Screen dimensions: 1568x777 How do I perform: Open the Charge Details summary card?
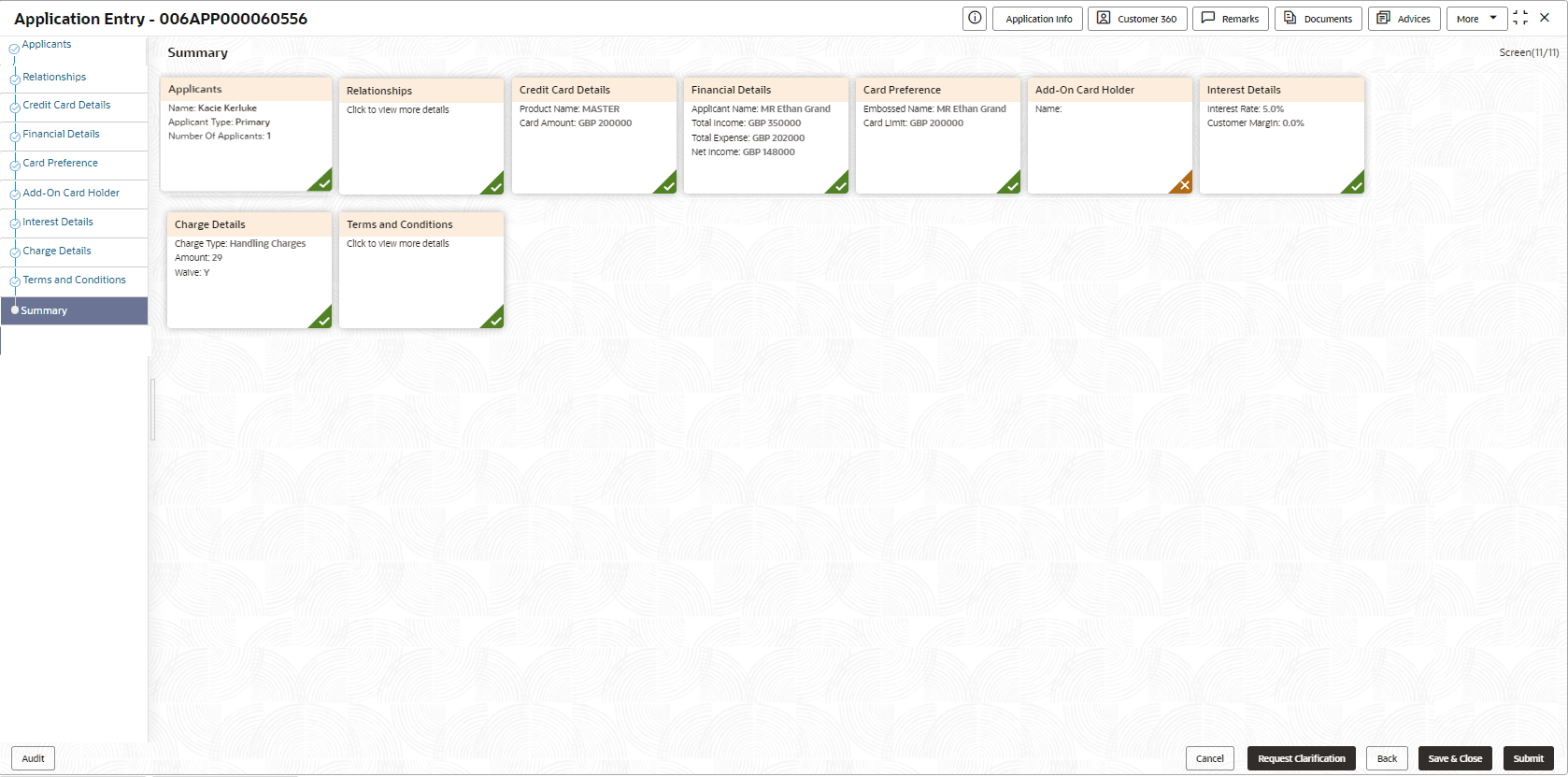[249, 270]
